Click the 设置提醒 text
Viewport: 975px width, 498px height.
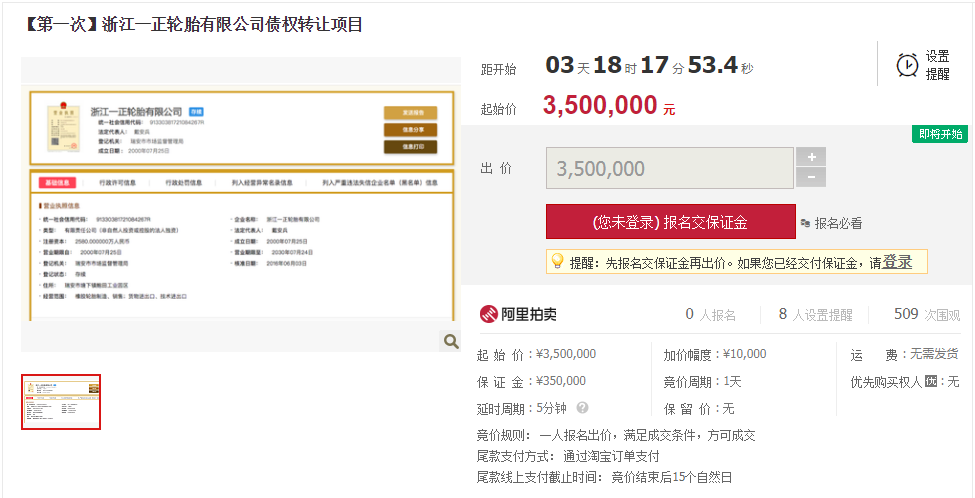pyautogui.click(x=938, y=65)
